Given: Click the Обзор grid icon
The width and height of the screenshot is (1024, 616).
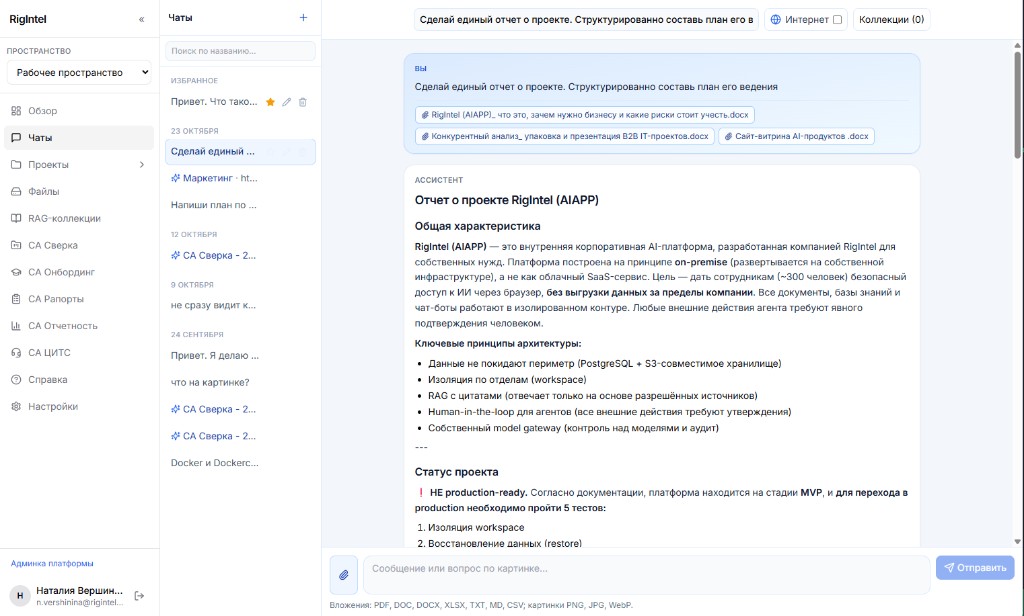Looking at the screenshot, I should (16, 111).
